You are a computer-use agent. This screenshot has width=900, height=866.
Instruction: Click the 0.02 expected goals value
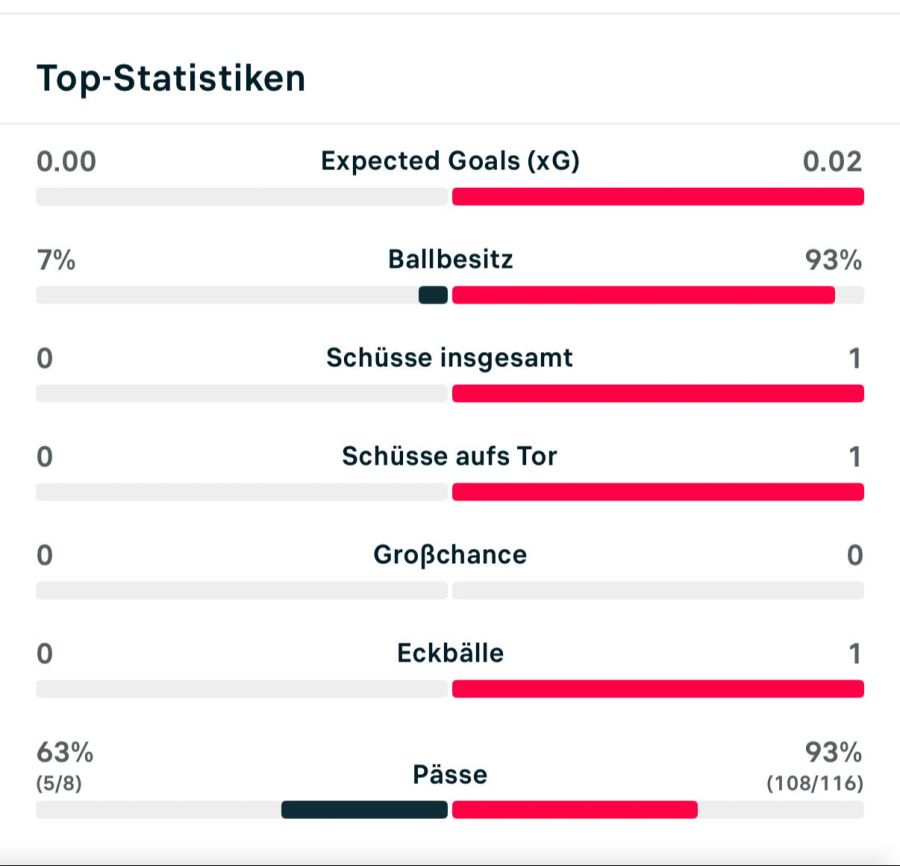pyautogui.click(x=832, y=161)
